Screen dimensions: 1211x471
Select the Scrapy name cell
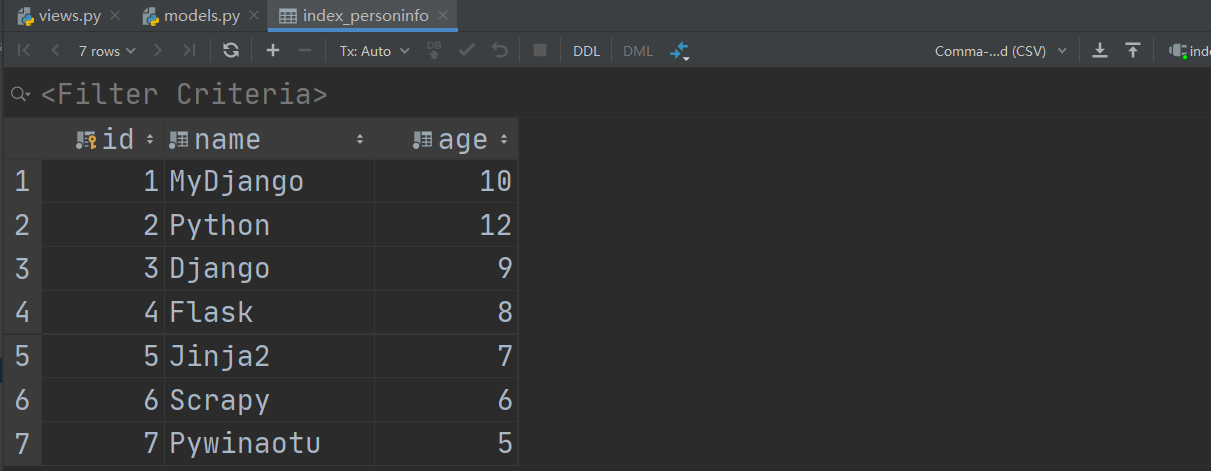pos(269,400)
